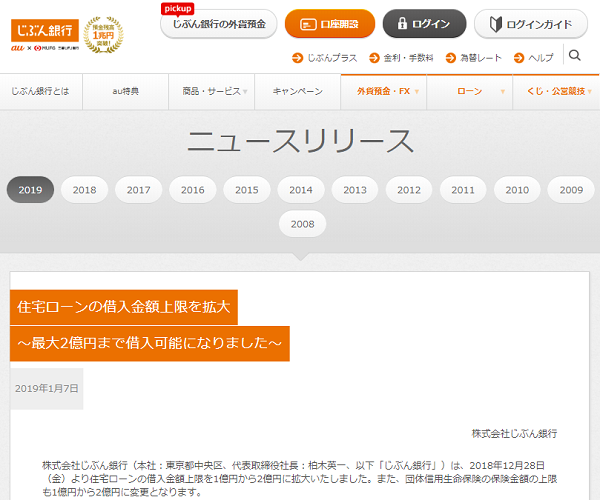Expand the くじ・公営競技 dropdown arrow
This screenshot has width=600, height=500.
click(x=590, y=92)
